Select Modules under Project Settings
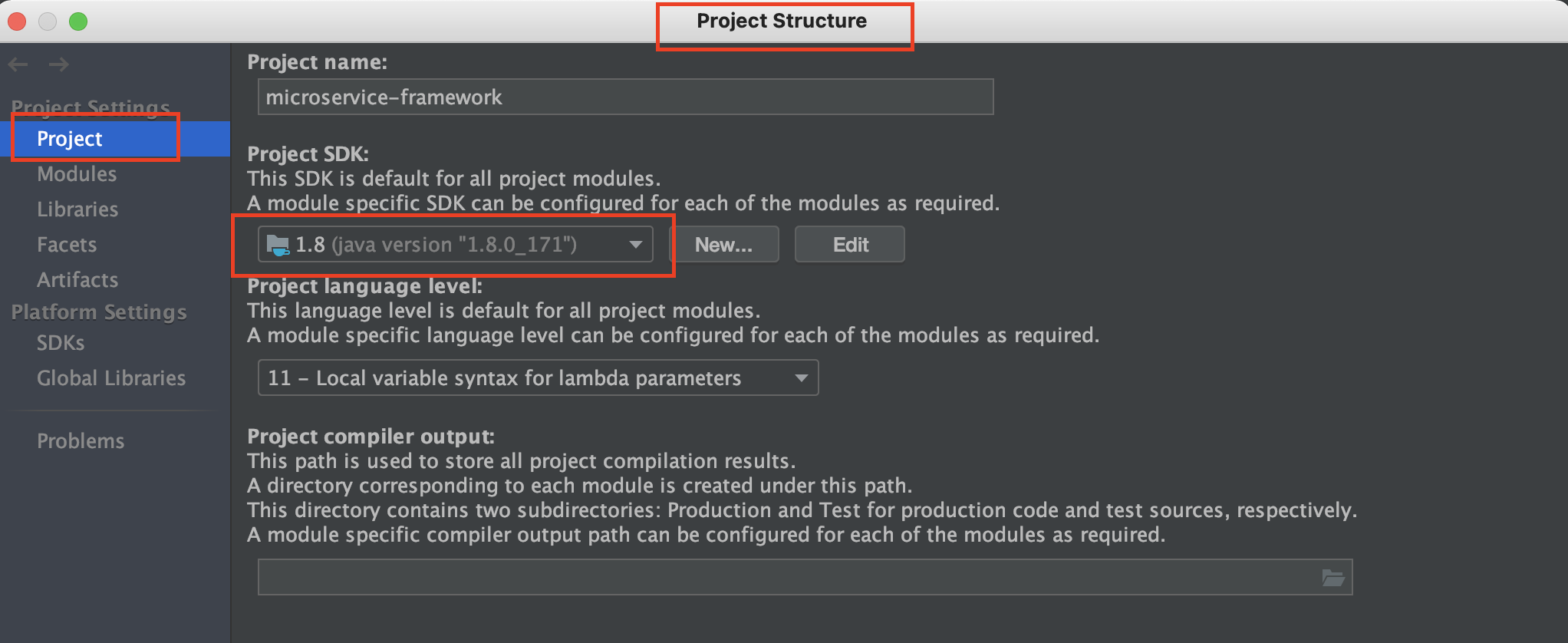Viewport: 1568px width, 643px height. 76,173
